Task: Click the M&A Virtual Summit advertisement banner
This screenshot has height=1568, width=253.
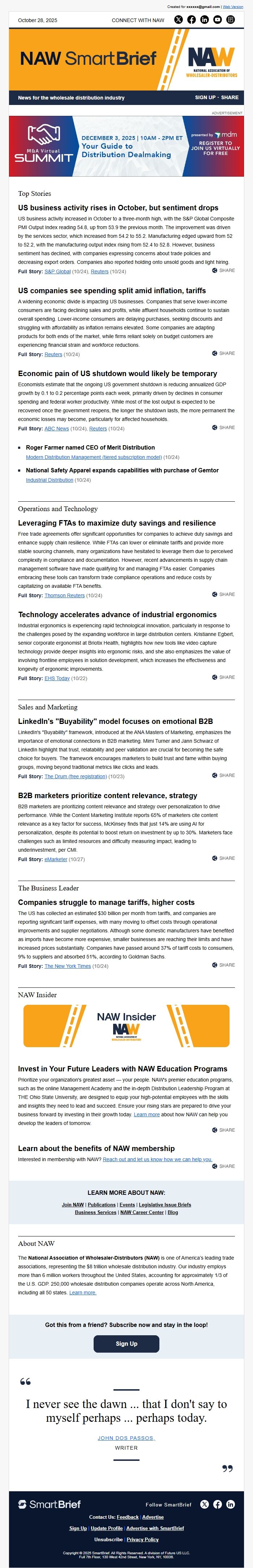Action: [x=126, y=147]
